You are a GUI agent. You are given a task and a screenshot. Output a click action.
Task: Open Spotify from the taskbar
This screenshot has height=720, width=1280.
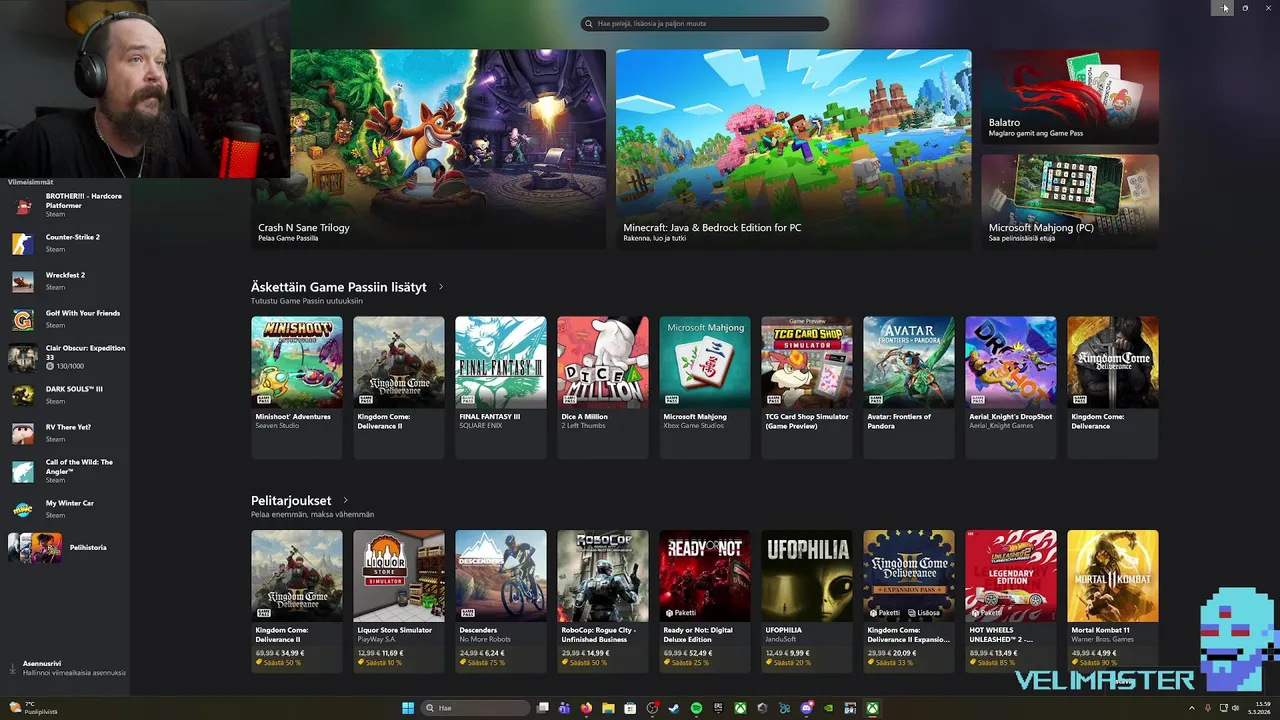click(696, 708)
